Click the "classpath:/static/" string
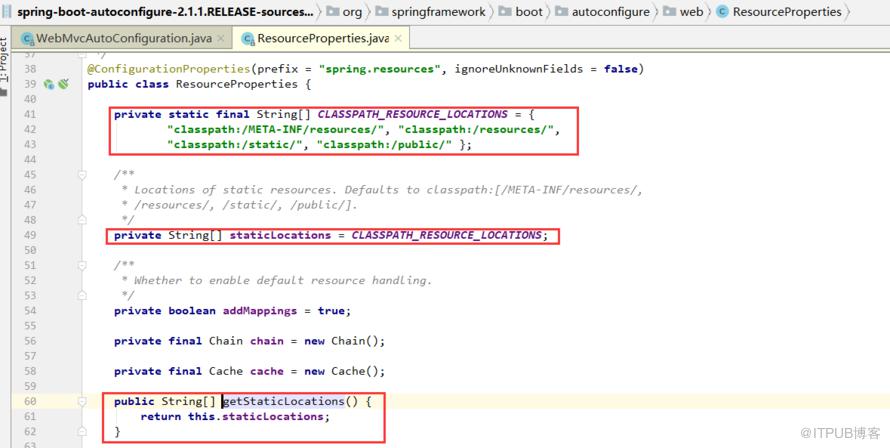890x448 pixels. (234, 144)
